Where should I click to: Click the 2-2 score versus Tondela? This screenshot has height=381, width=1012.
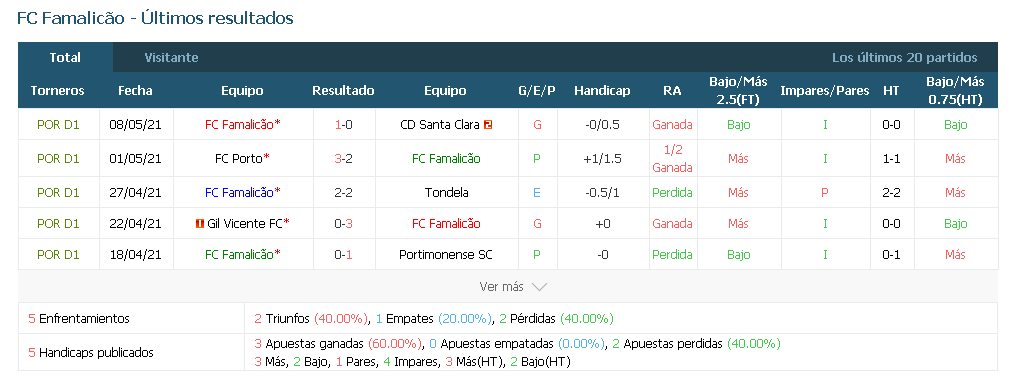(343, 192)
